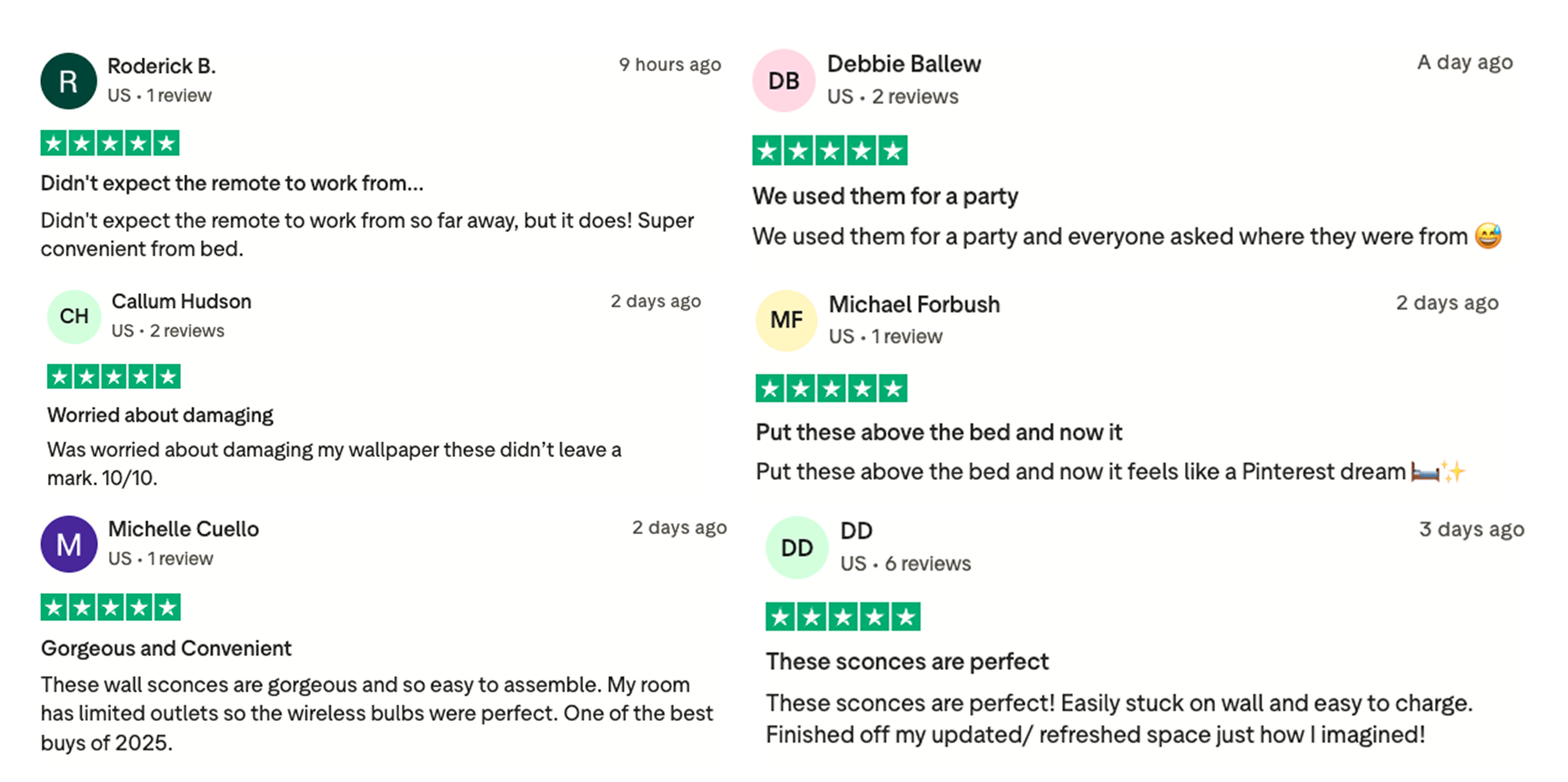Open Roderick B. reviewer name
1568x782 pixels.
(161, 66)
